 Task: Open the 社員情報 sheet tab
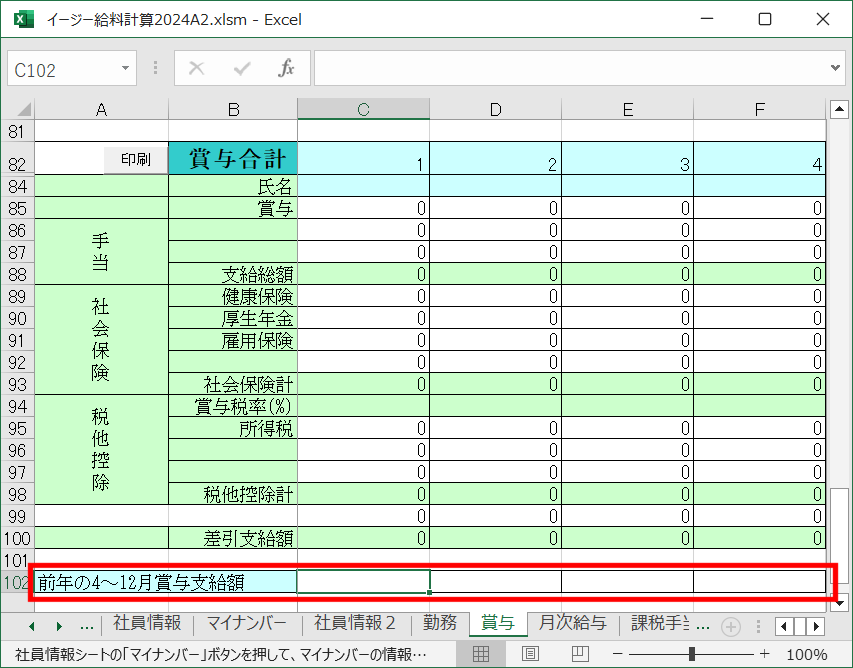(147, 623)
